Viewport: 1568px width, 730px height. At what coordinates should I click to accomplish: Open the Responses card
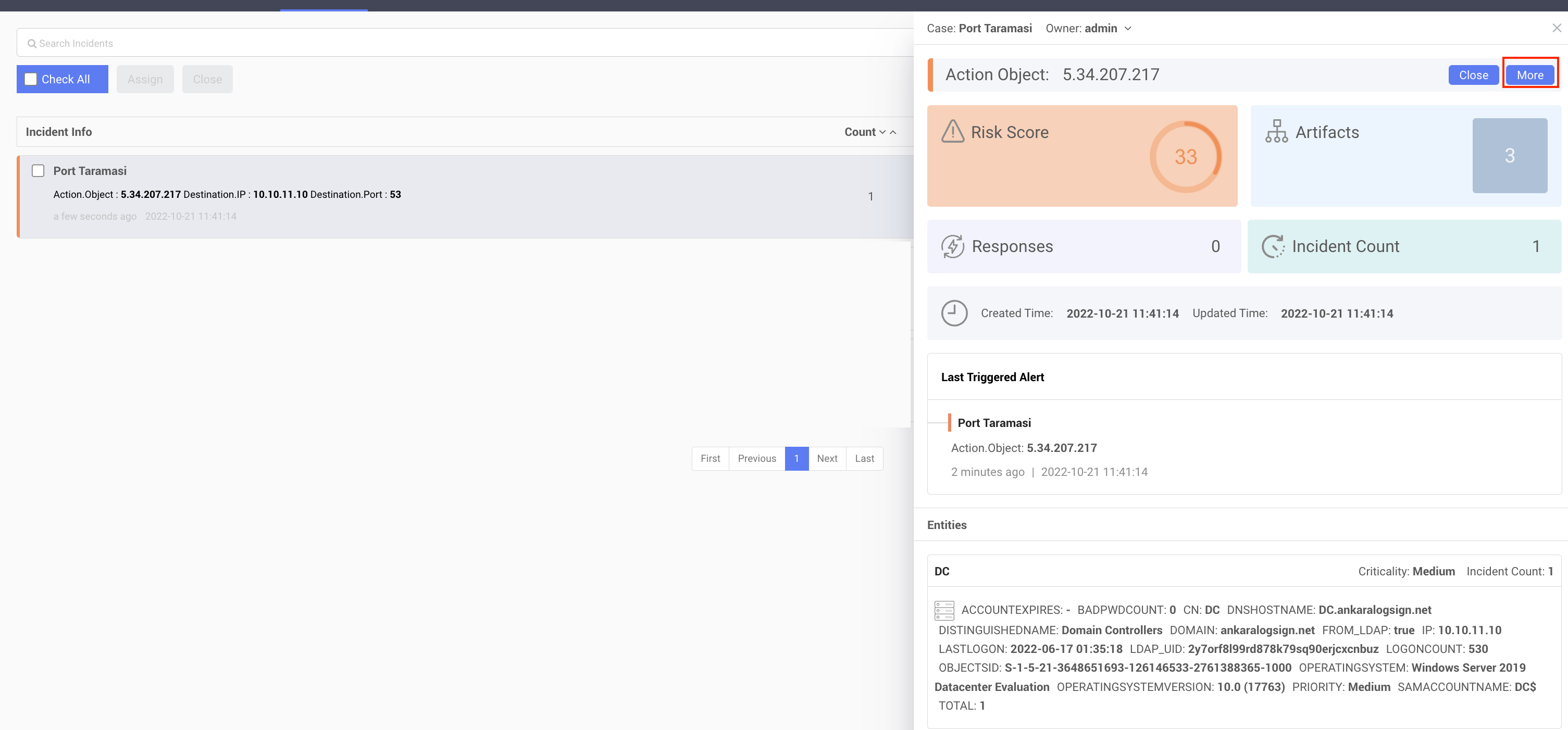(1084, 246)
